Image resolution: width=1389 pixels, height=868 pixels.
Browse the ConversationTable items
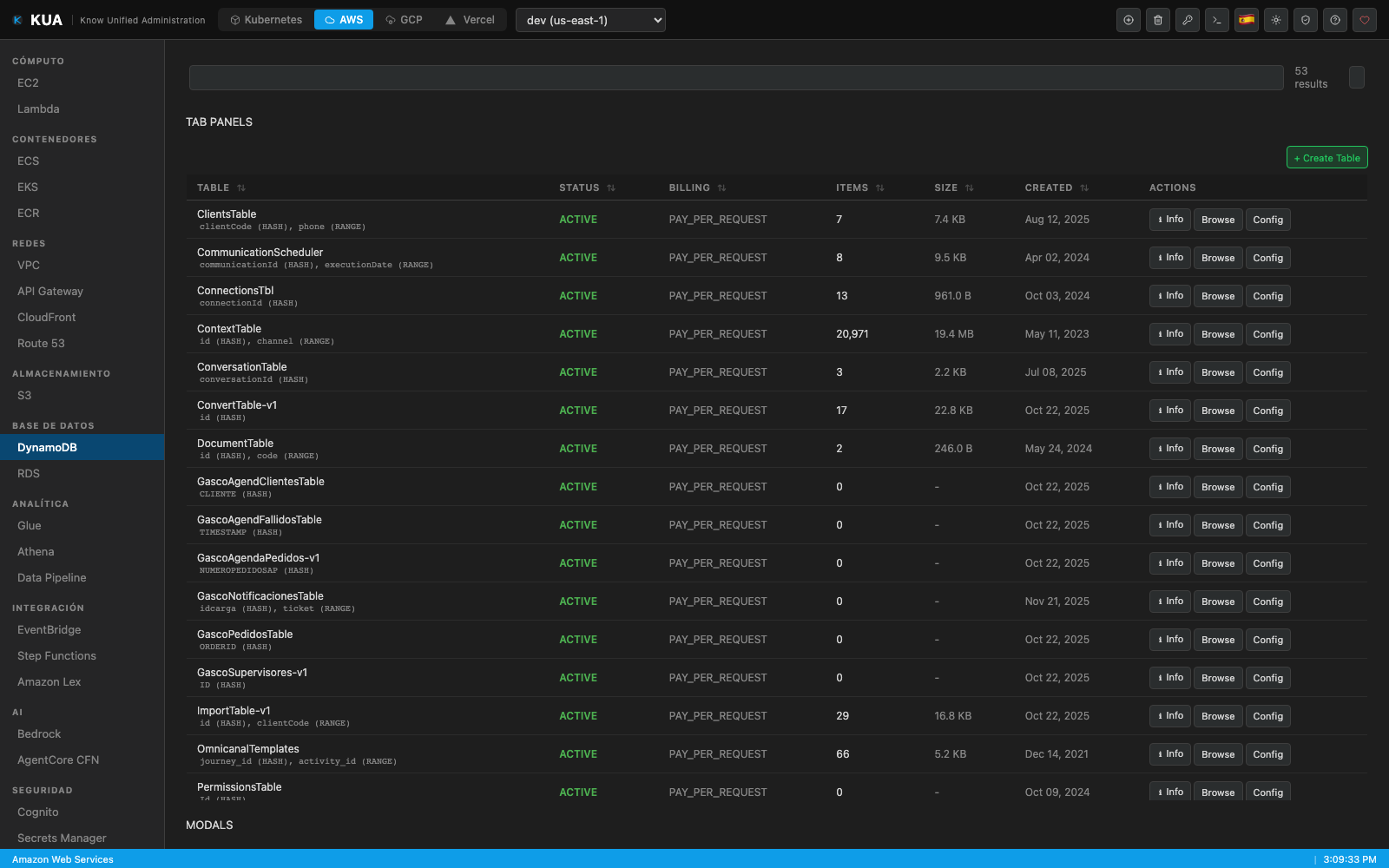point(1218,372)
